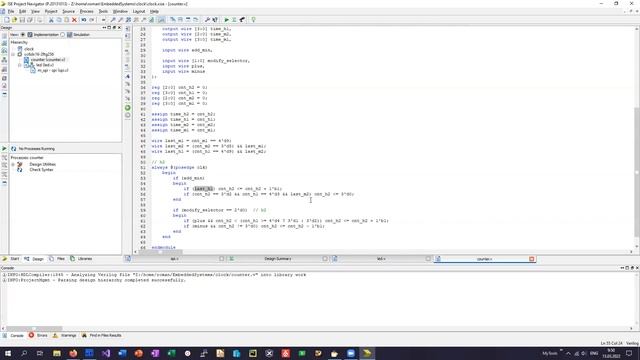
Task: Open Windows Start menu
Action: click(x=7, y=353)
